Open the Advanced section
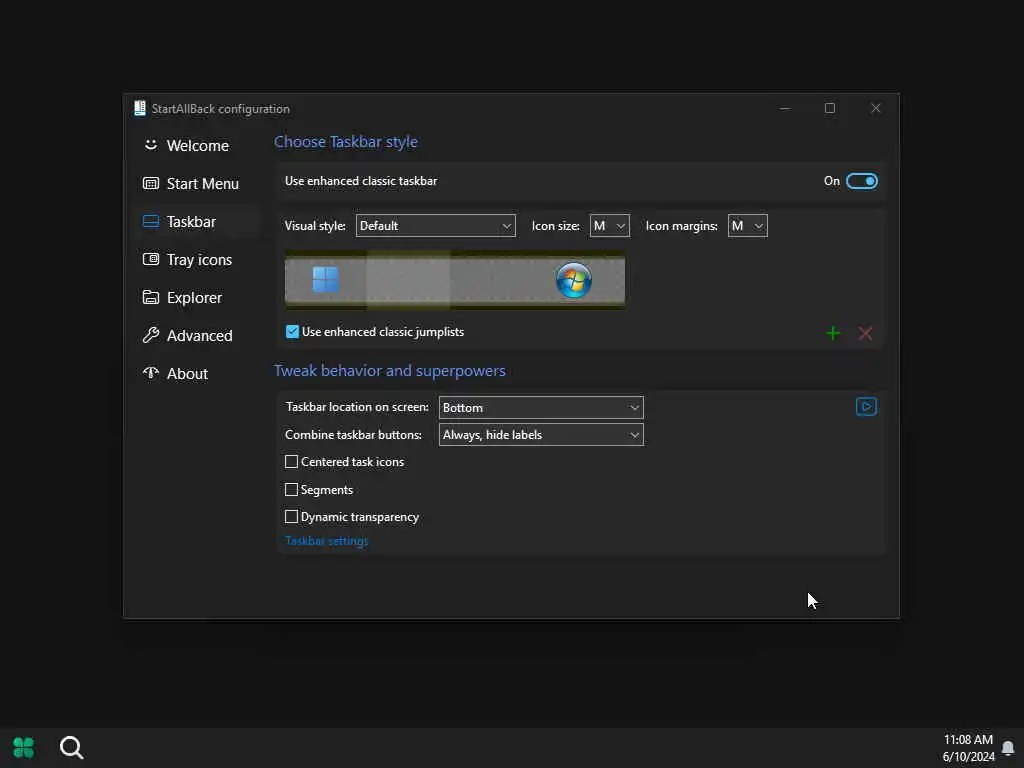This screenshot has width=1024, height=768. [x=188, y=336]
